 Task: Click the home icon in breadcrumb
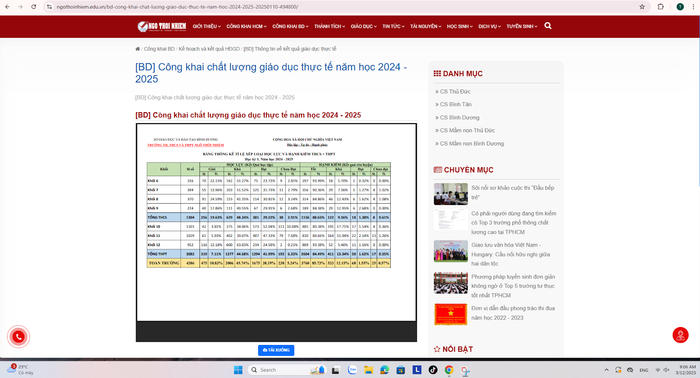pos(138,49)
